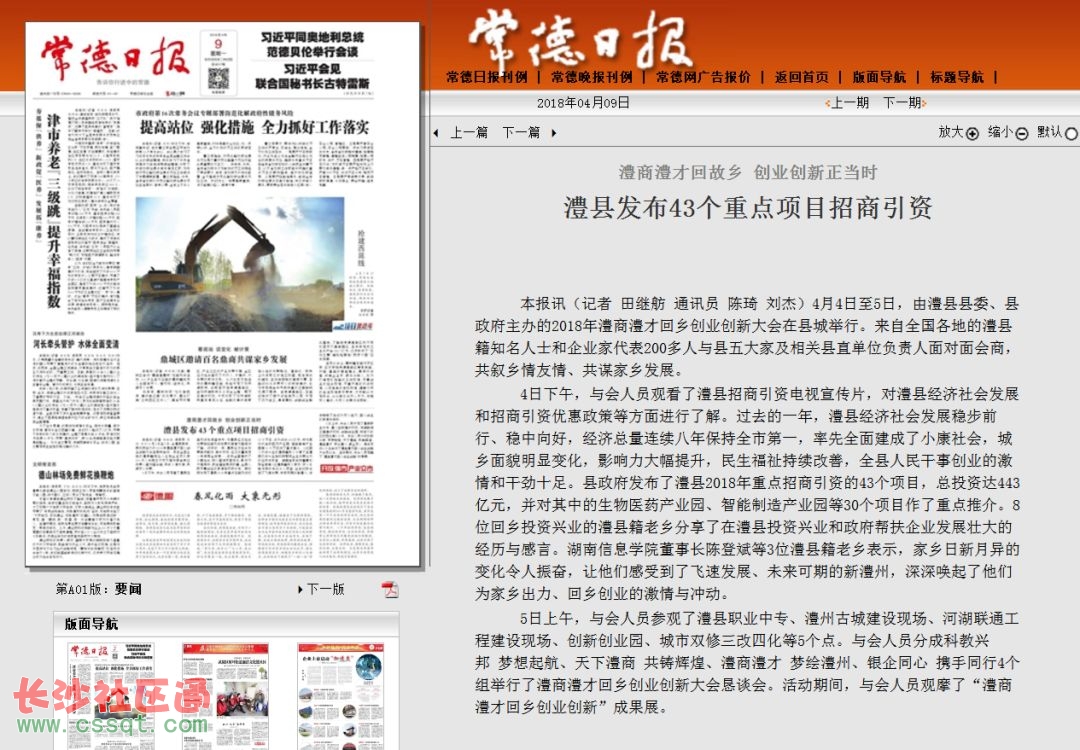
Task: Click the excavator photo on the newspaper page
Action: tap(240, 265)
